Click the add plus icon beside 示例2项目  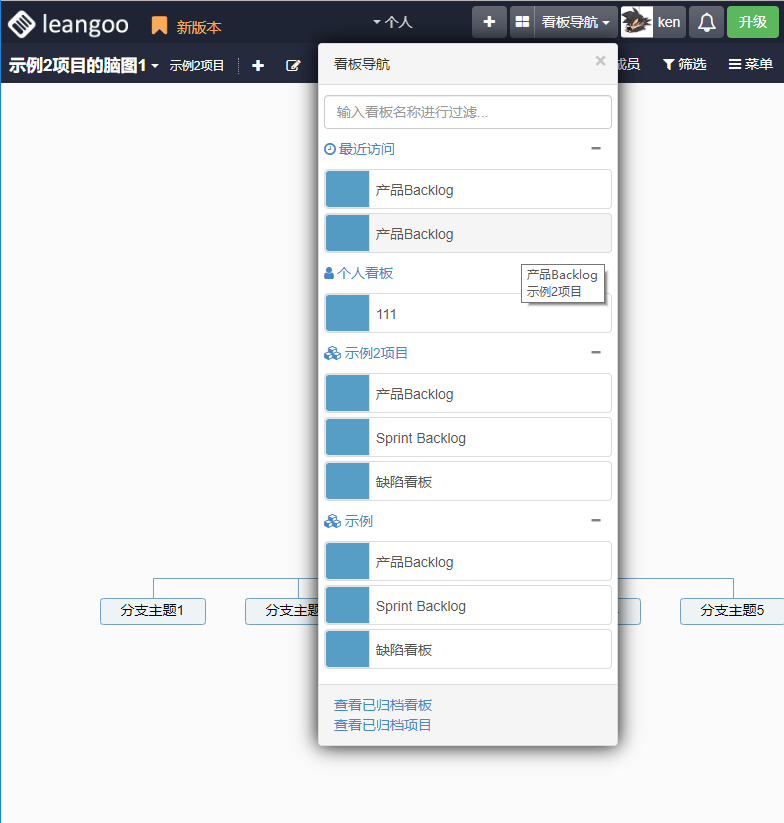click(x=258, y=65)
